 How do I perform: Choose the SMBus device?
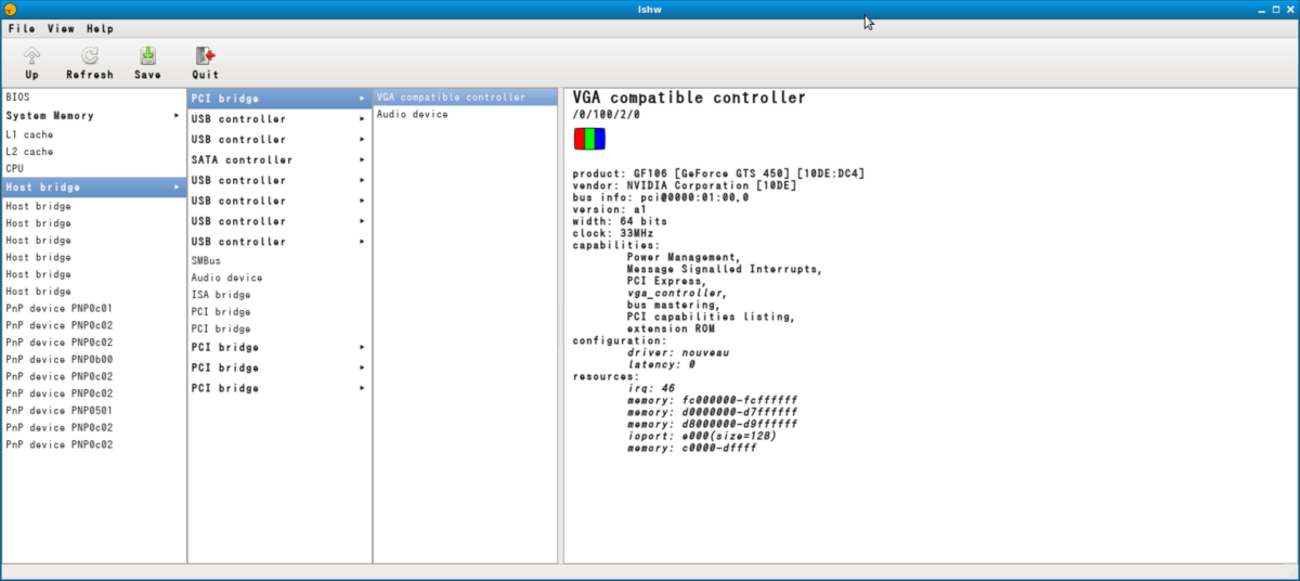click(x=206, y=261)
